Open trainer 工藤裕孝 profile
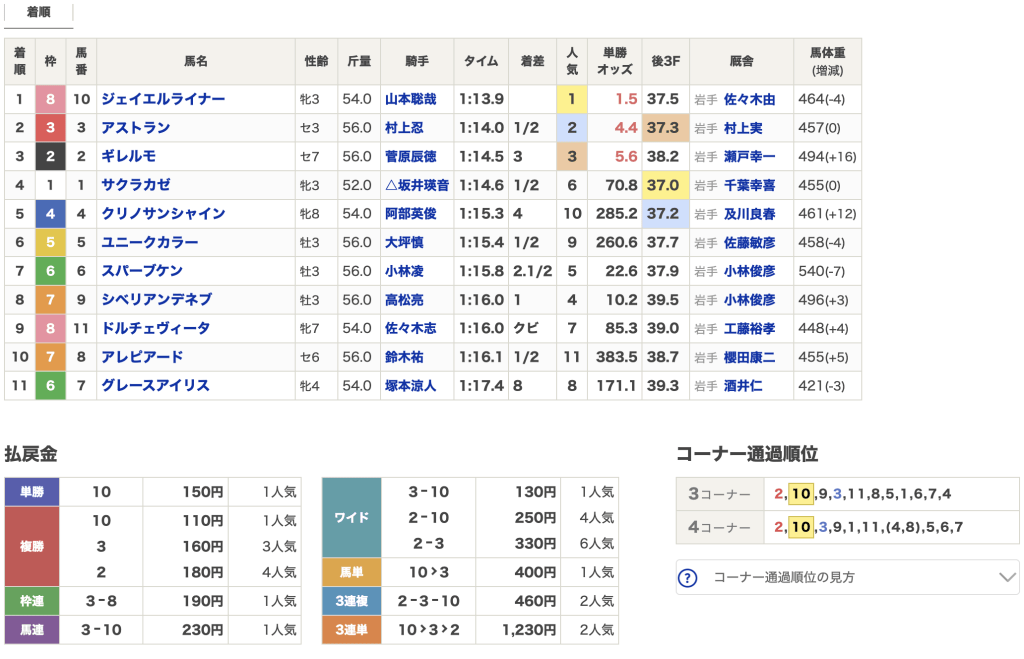 click(x=750, y=329)
